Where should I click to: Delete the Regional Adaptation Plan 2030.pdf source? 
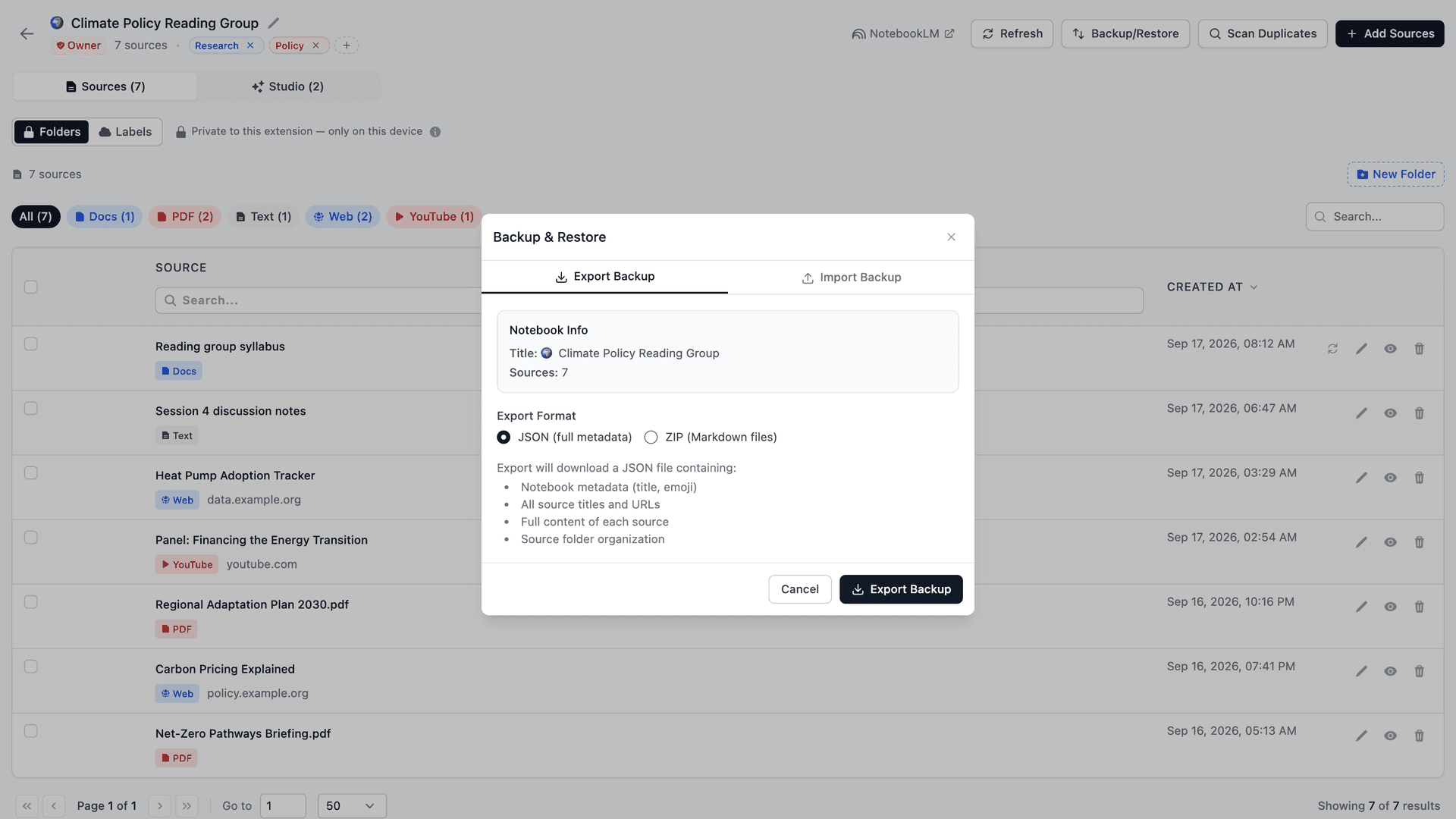pos(1419,607)
